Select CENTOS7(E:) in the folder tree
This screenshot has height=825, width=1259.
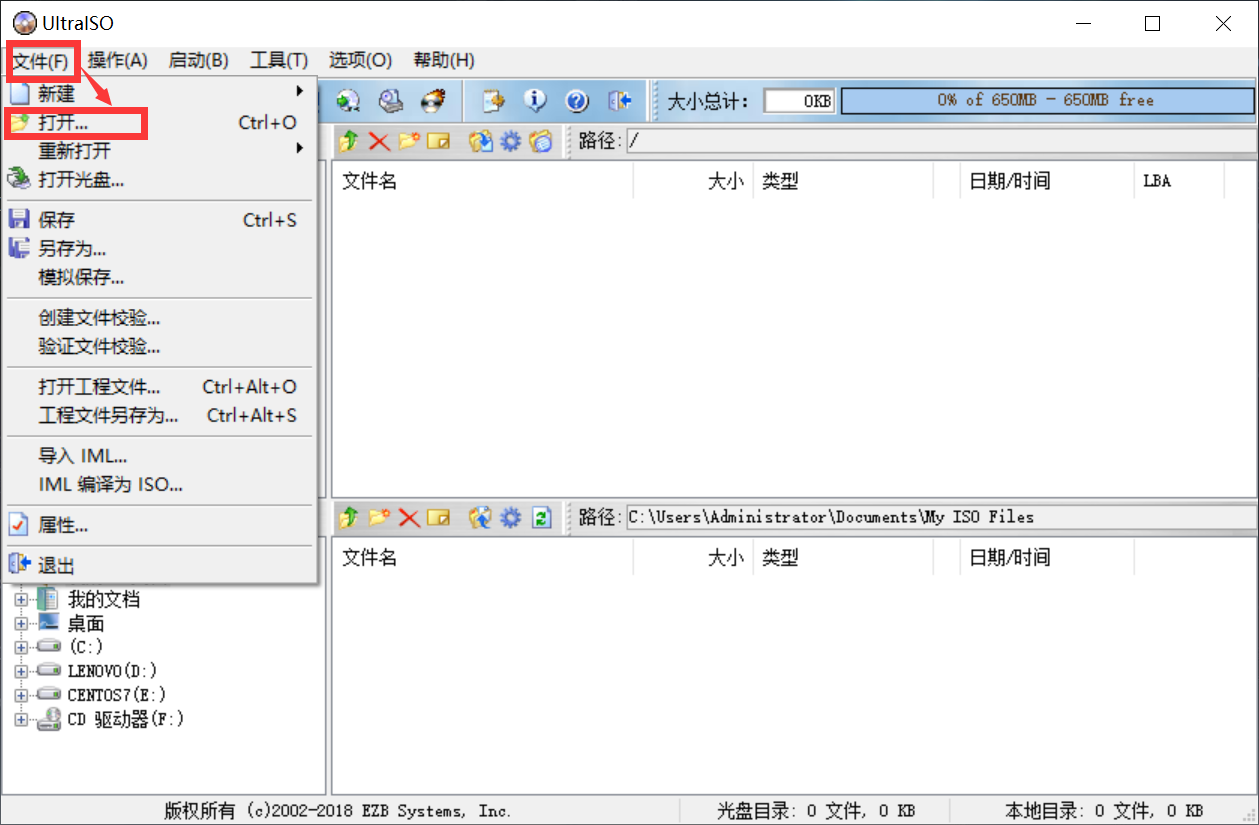tap(117, 695)
